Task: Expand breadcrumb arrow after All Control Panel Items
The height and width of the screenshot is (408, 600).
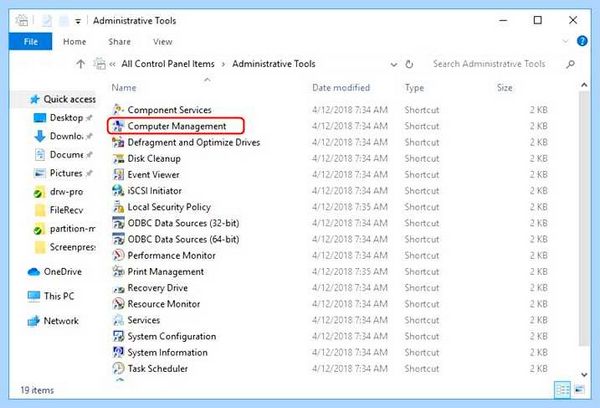Action: [223, 64]
